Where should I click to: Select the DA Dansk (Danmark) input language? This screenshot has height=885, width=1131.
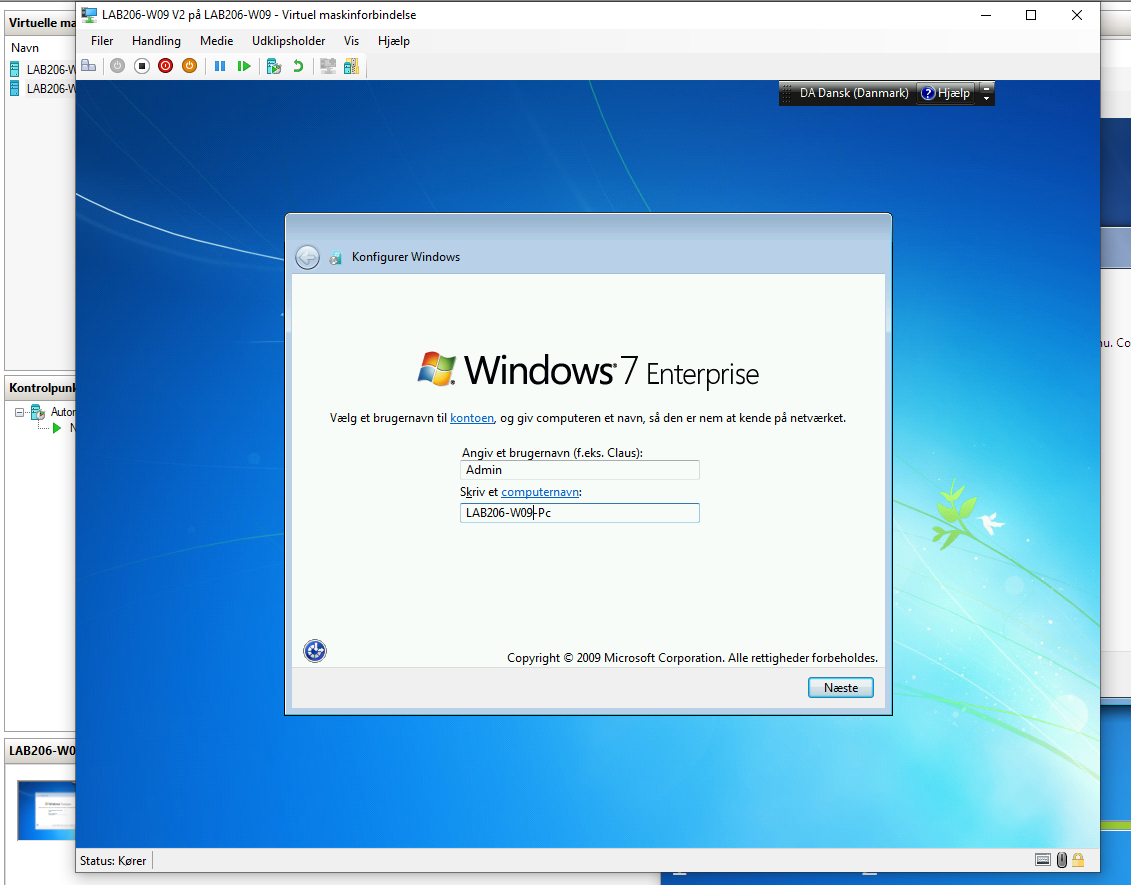pos(854,93)
